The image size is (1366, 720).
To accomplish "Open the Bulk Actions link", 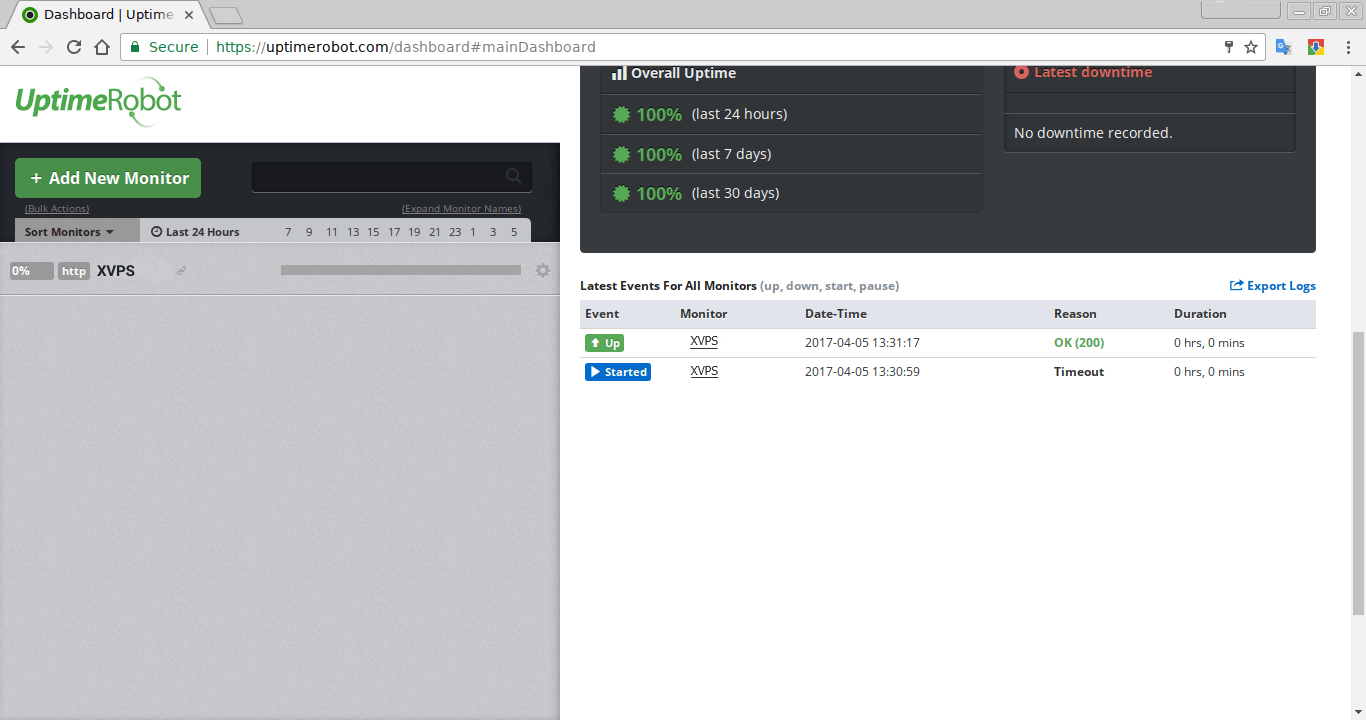I will click(x=57, y=209).
